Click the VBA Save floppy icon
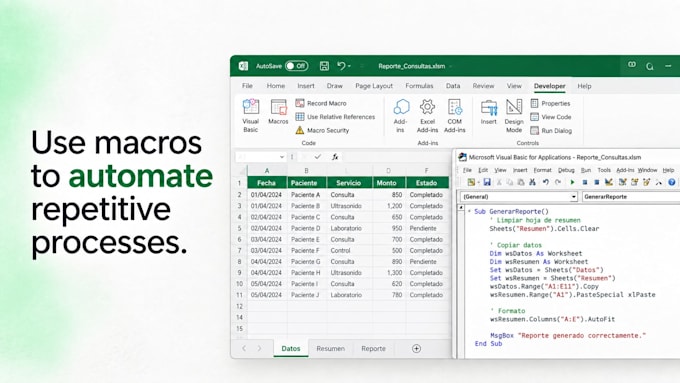This screenshot has width=680, height=383. pos(487,182)
